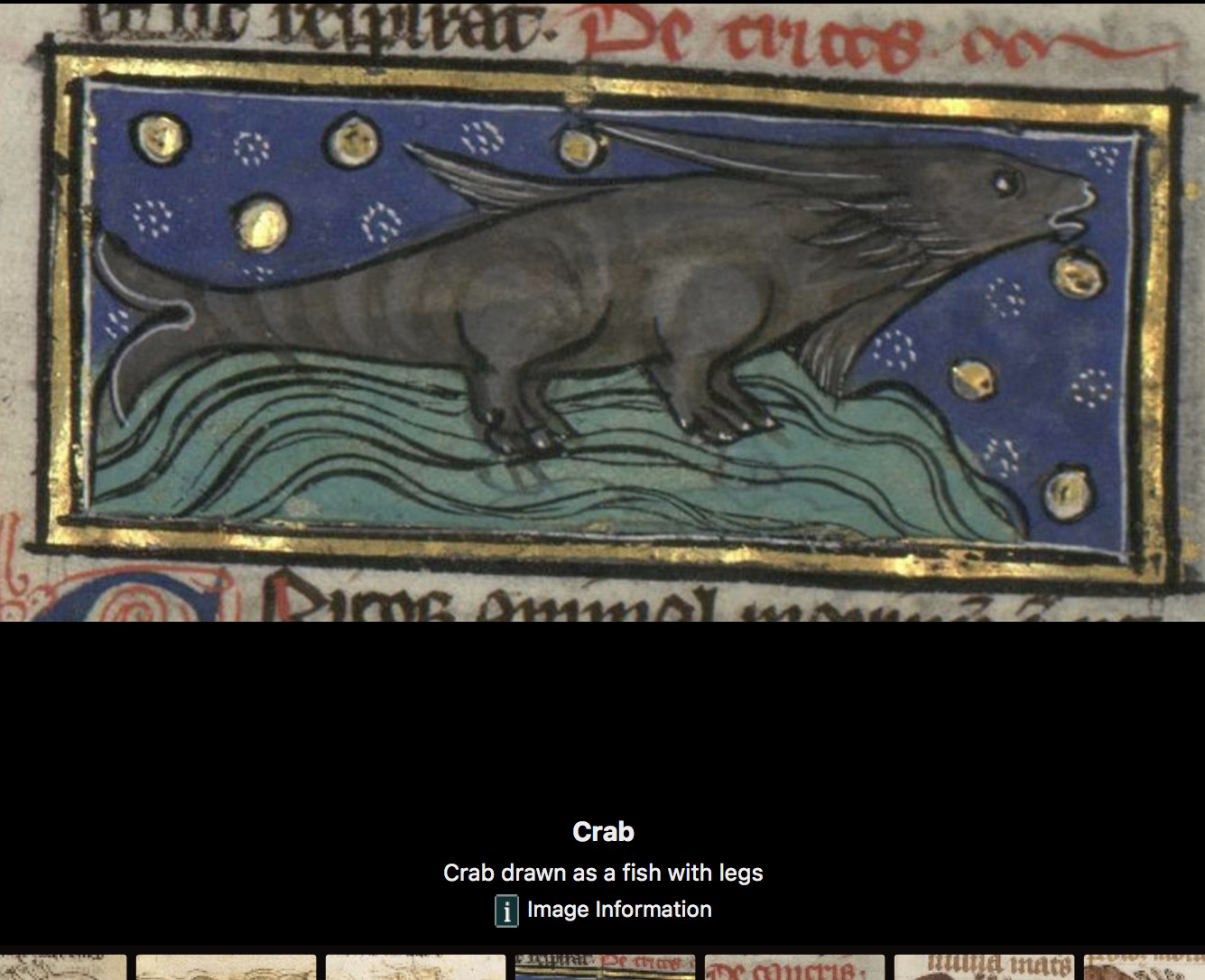This screenshot has height=980, width=1205.
Task: Open the sixth thumbnail with black script text
Action: coord(984,967)
